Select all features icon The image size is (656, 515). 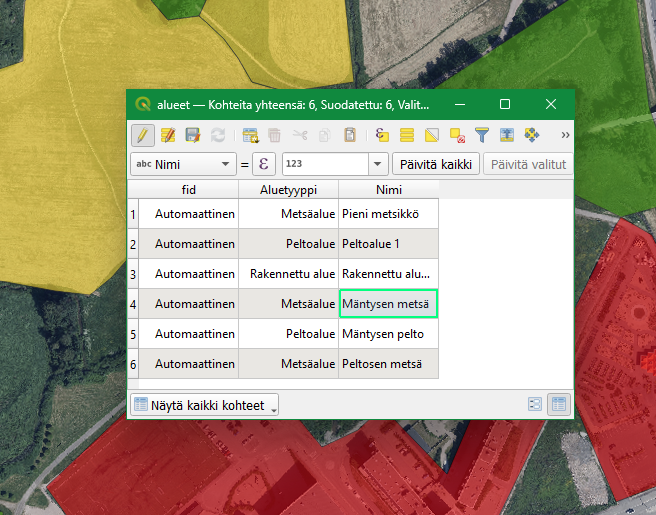click(x=407, y=135)
